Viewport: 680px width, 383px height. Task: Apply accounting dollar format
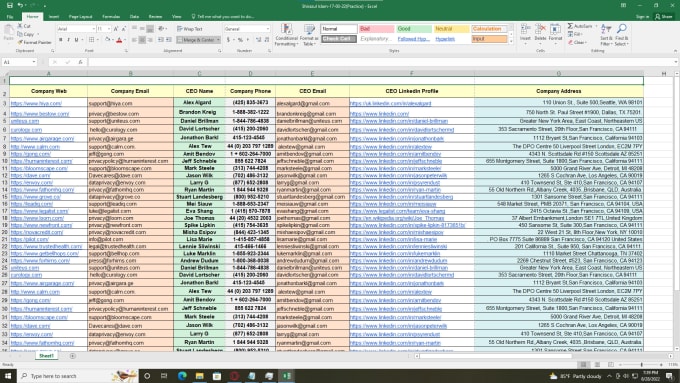click(x=229, y=40)
